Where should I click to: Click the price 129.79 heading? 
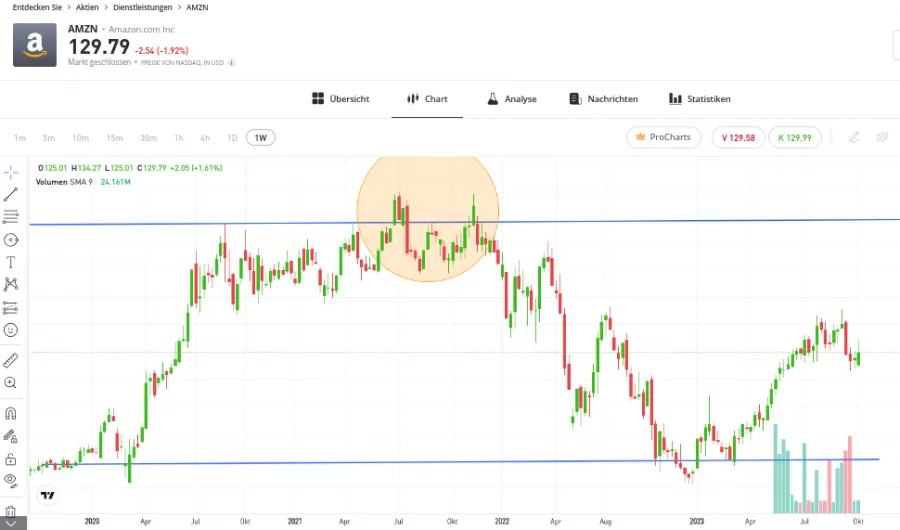[x=99, y=47]
